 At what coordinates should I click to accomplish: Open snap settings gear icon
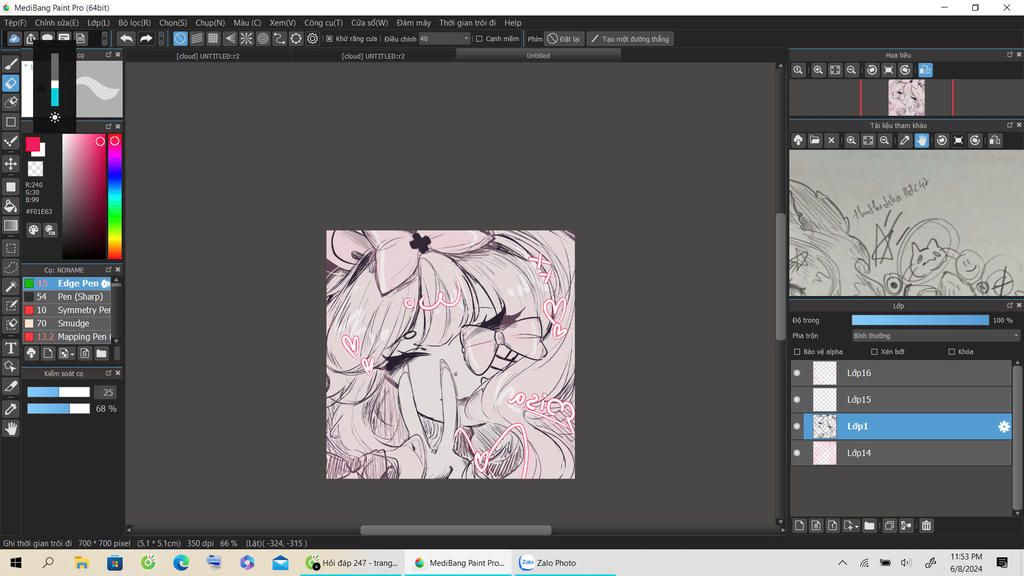point(313,39)
